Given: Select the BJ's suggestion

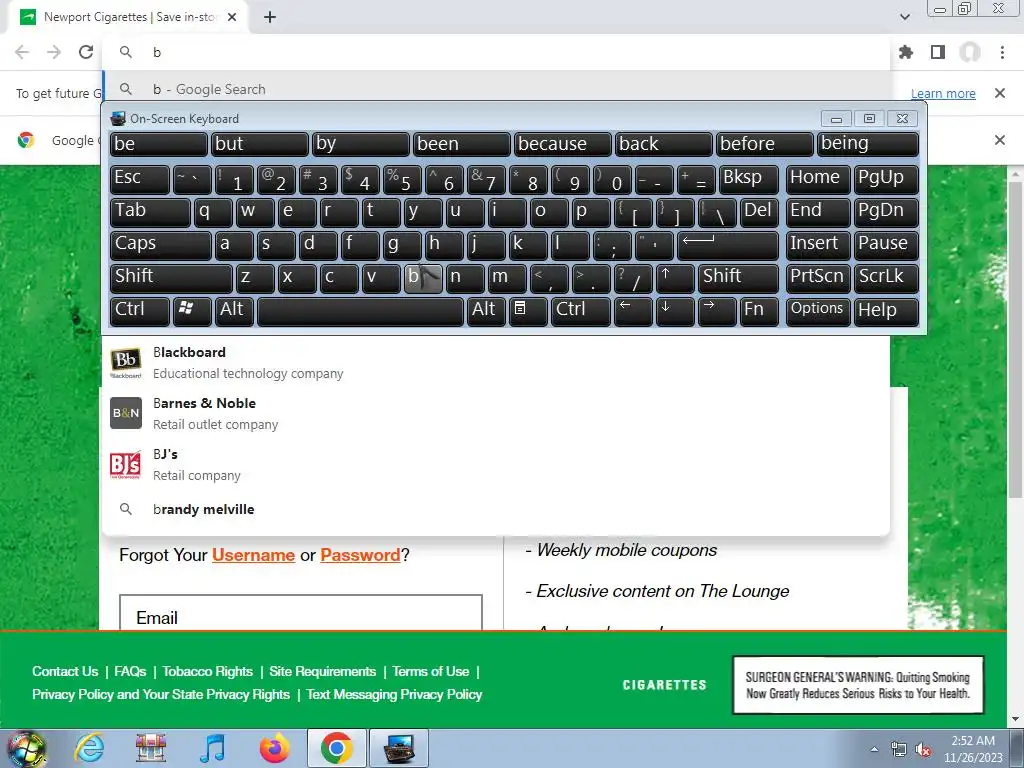Looking at the screenshot, I should [495, 464].
